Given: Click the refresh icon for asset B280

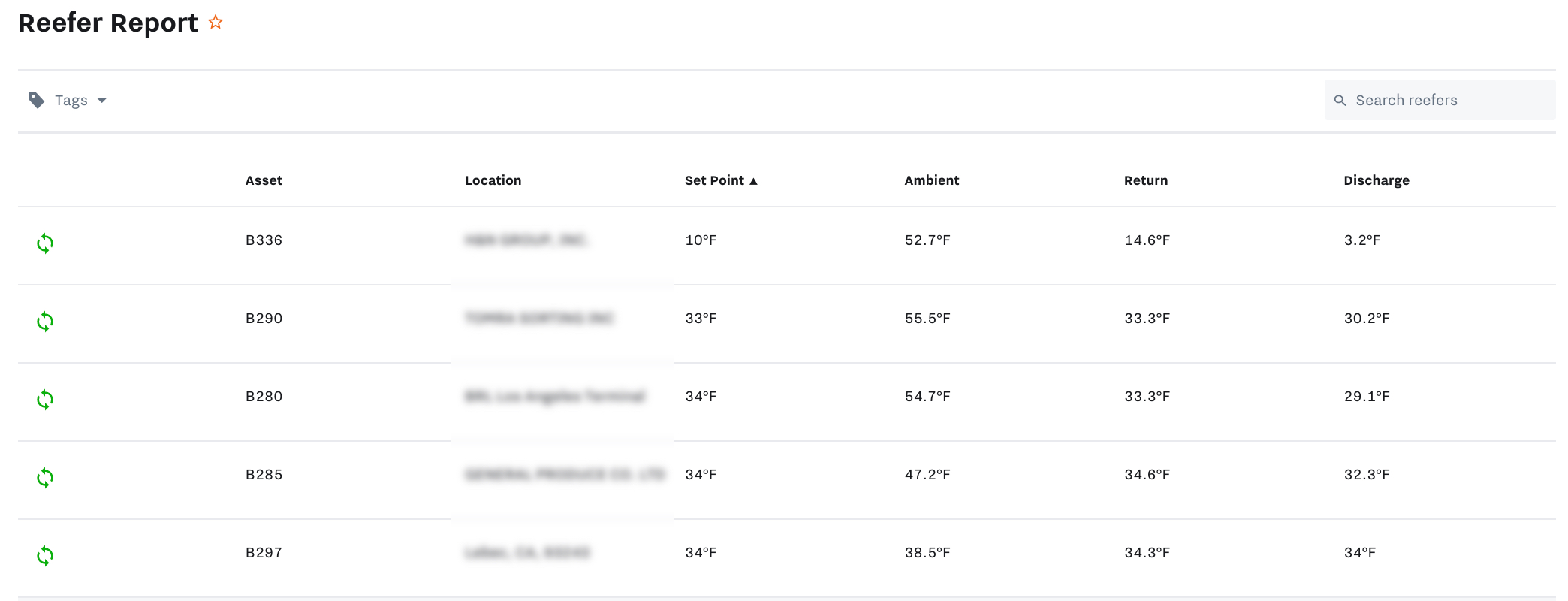Looking at the screenshot, I should pos(45,400).
